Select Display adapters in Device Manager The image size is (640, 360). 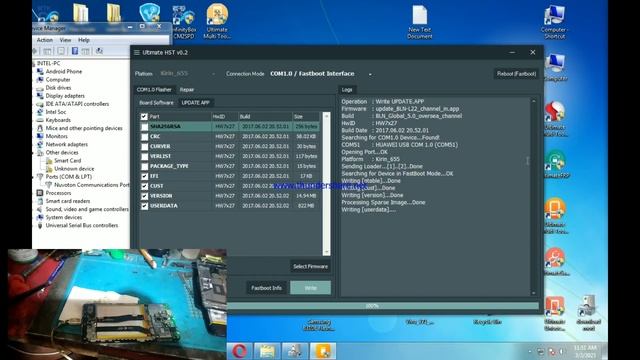tap(65, 96)
